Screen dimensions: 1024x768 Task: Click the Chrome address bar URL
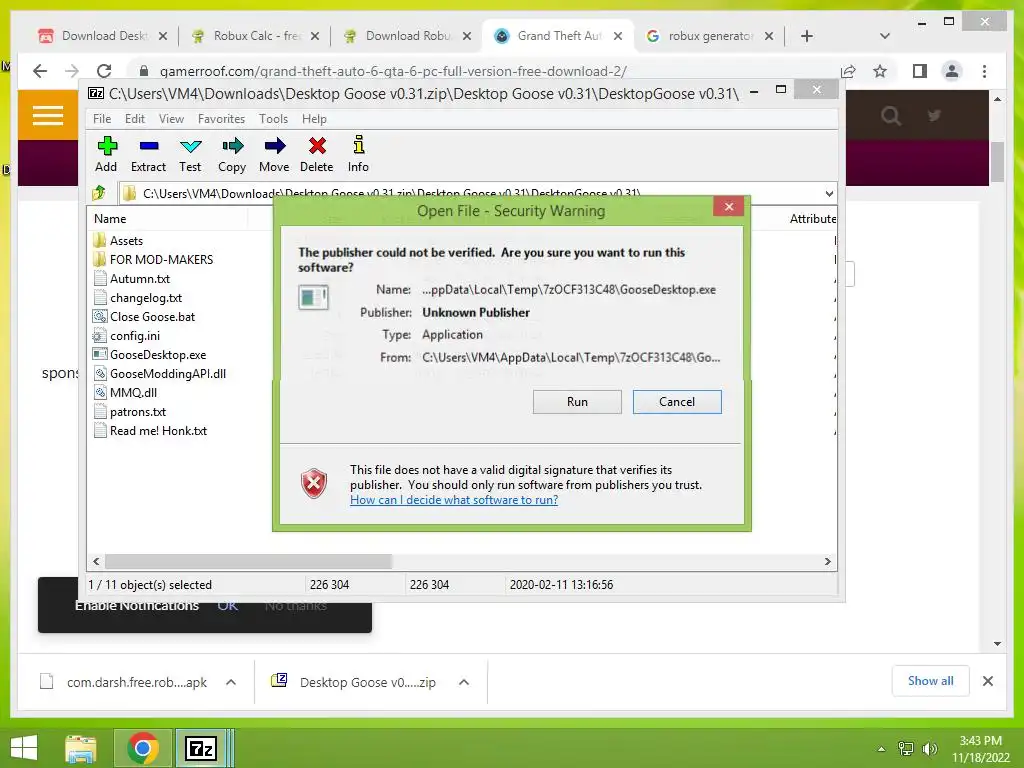393,71
